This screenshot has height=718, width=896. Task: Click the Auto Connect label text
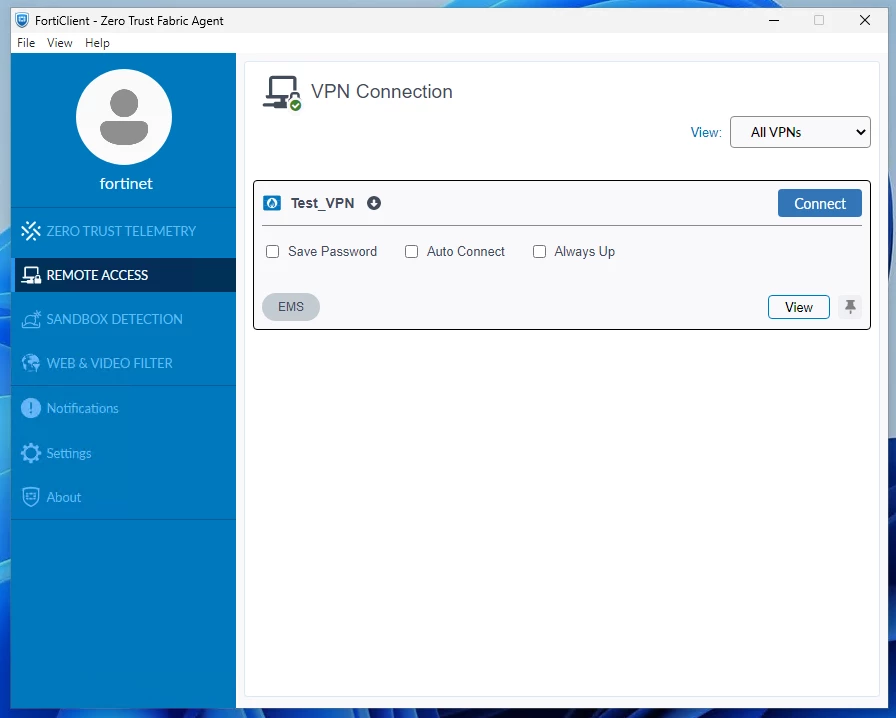click(466, 252)
